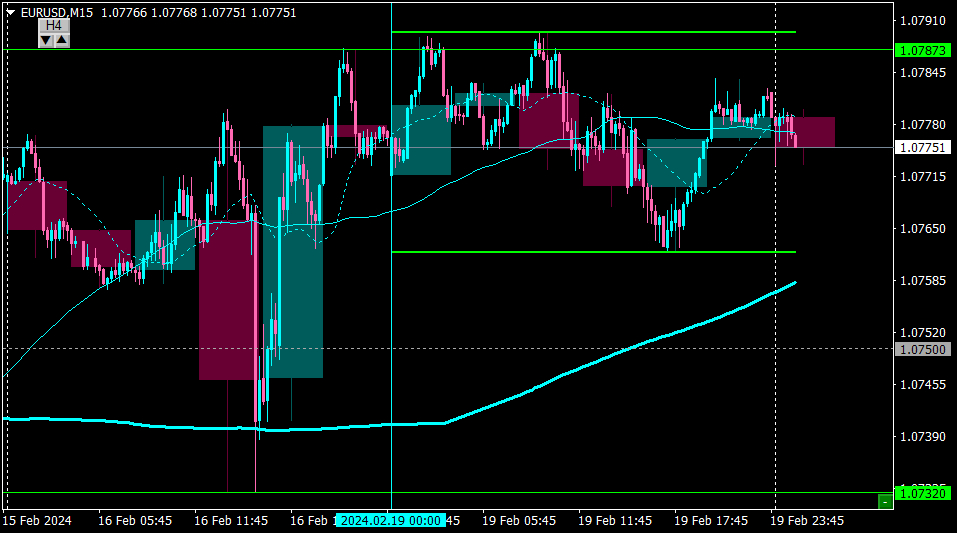957x533 pixels.
Task: Click the chart menu triangle beside EURUSD,M15
Action: [x=10, y=12]
